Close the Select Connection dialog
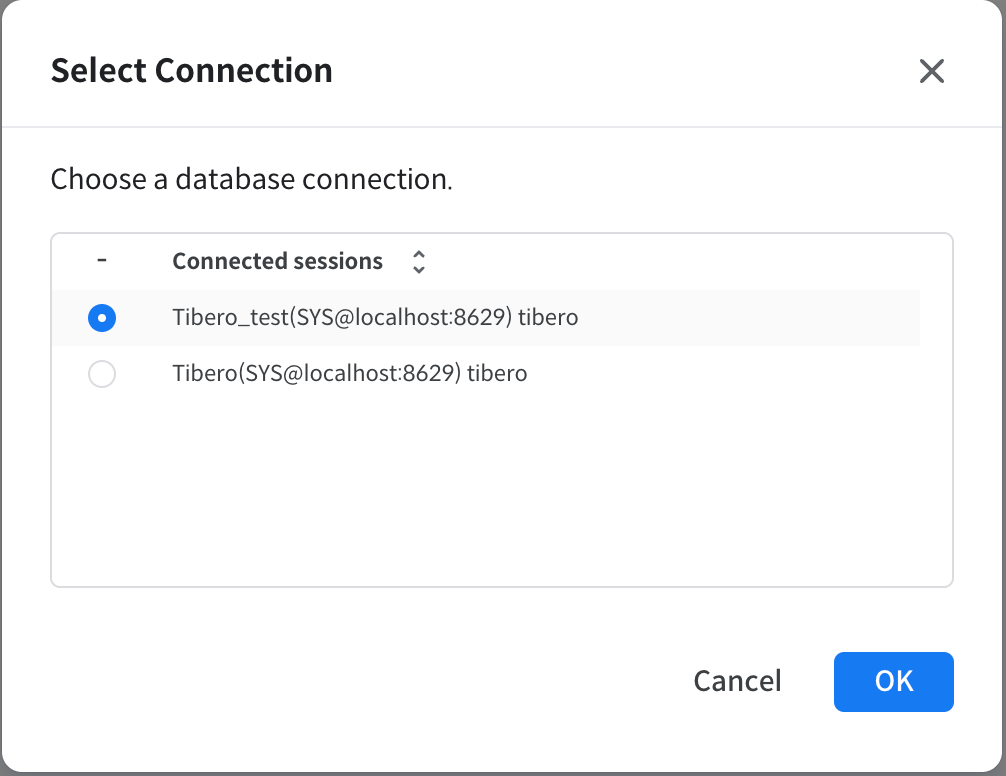The height and width of the screenshot is (776, 1006). pos(931,71)
